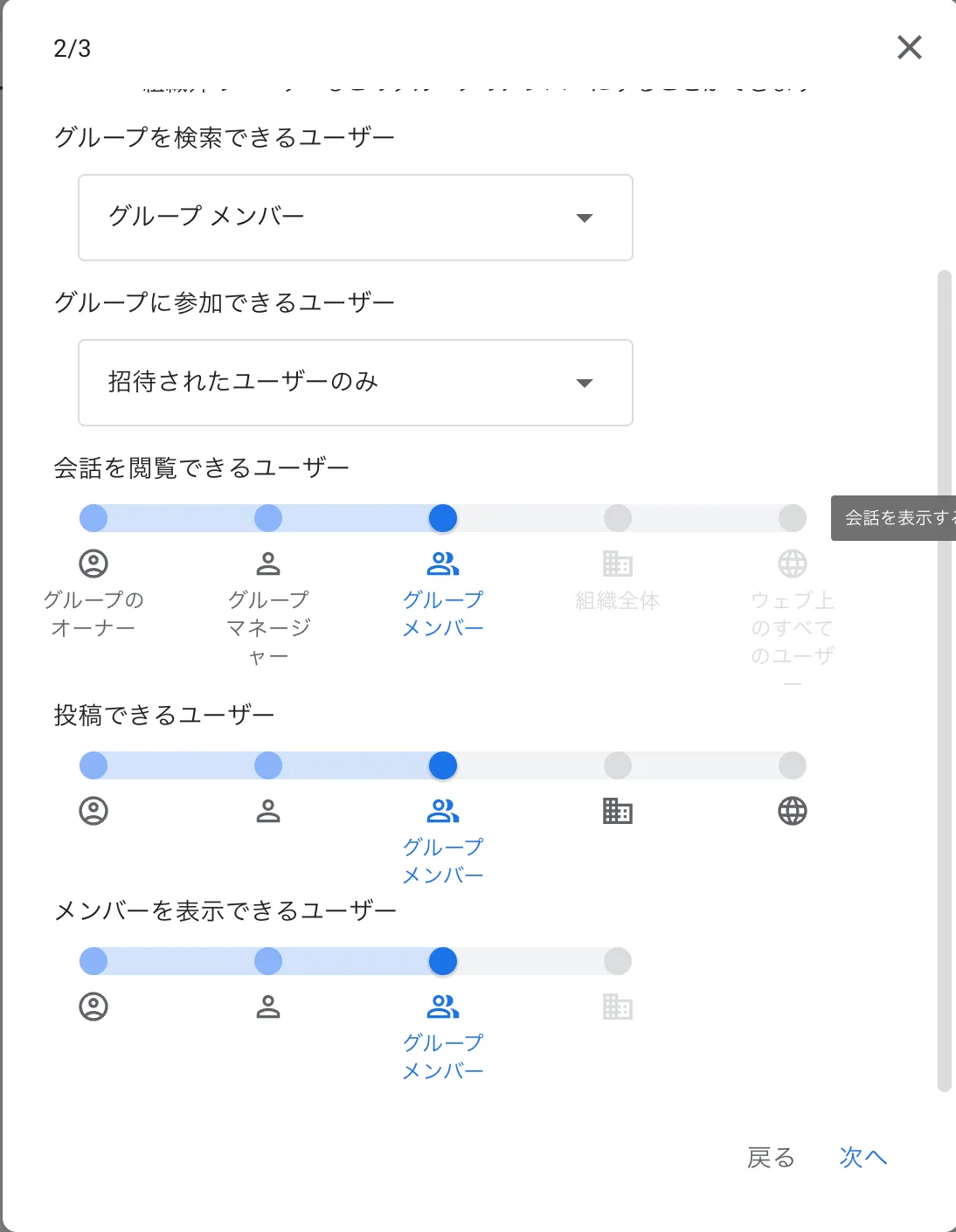Click the group members icon under 会話を閲覧できるユーザー
The height and width of the screenshot is (1232, 956).
click(443, 564)
